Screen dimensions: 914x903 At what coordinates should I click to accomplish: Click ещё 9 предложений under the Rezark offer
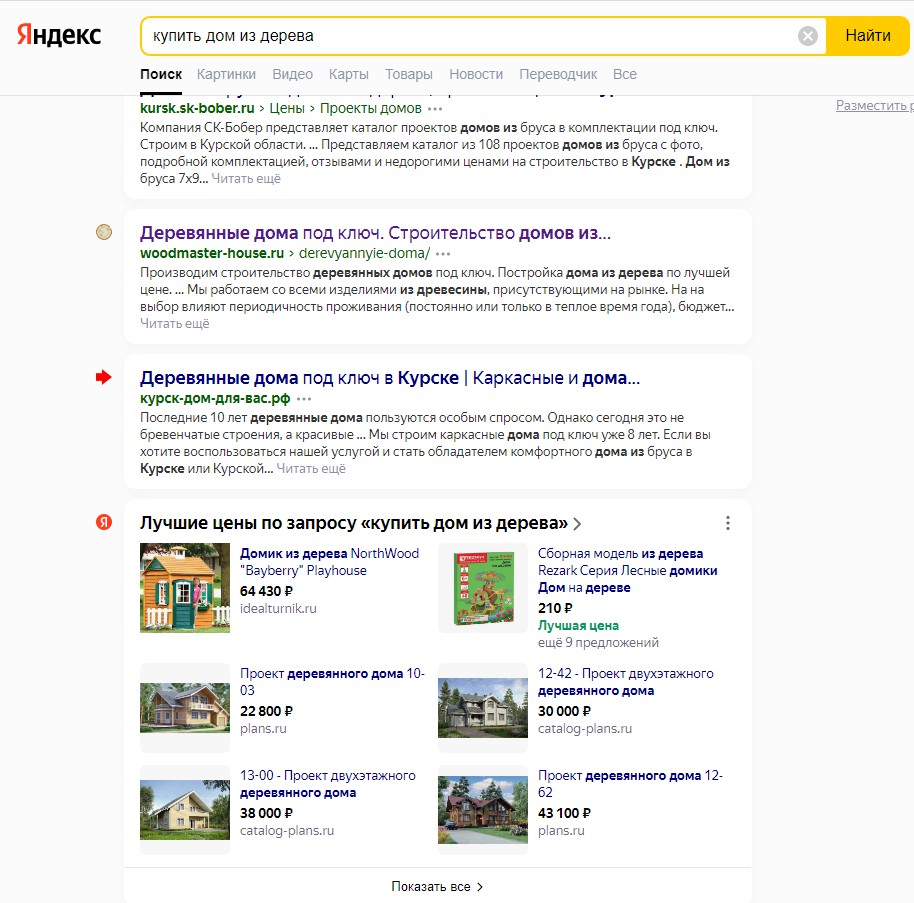coord(598,642)
